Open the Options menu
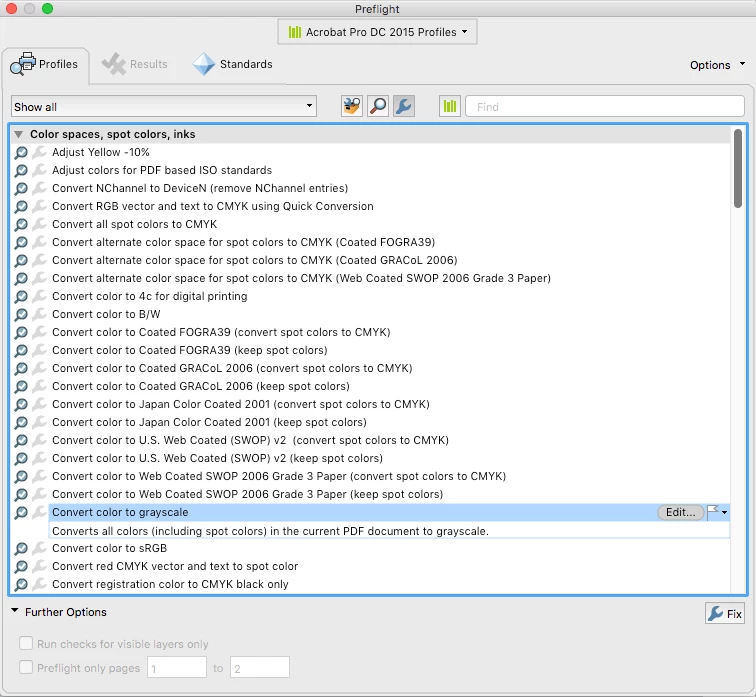Screen dimensions: 756x697 (717, 65)
